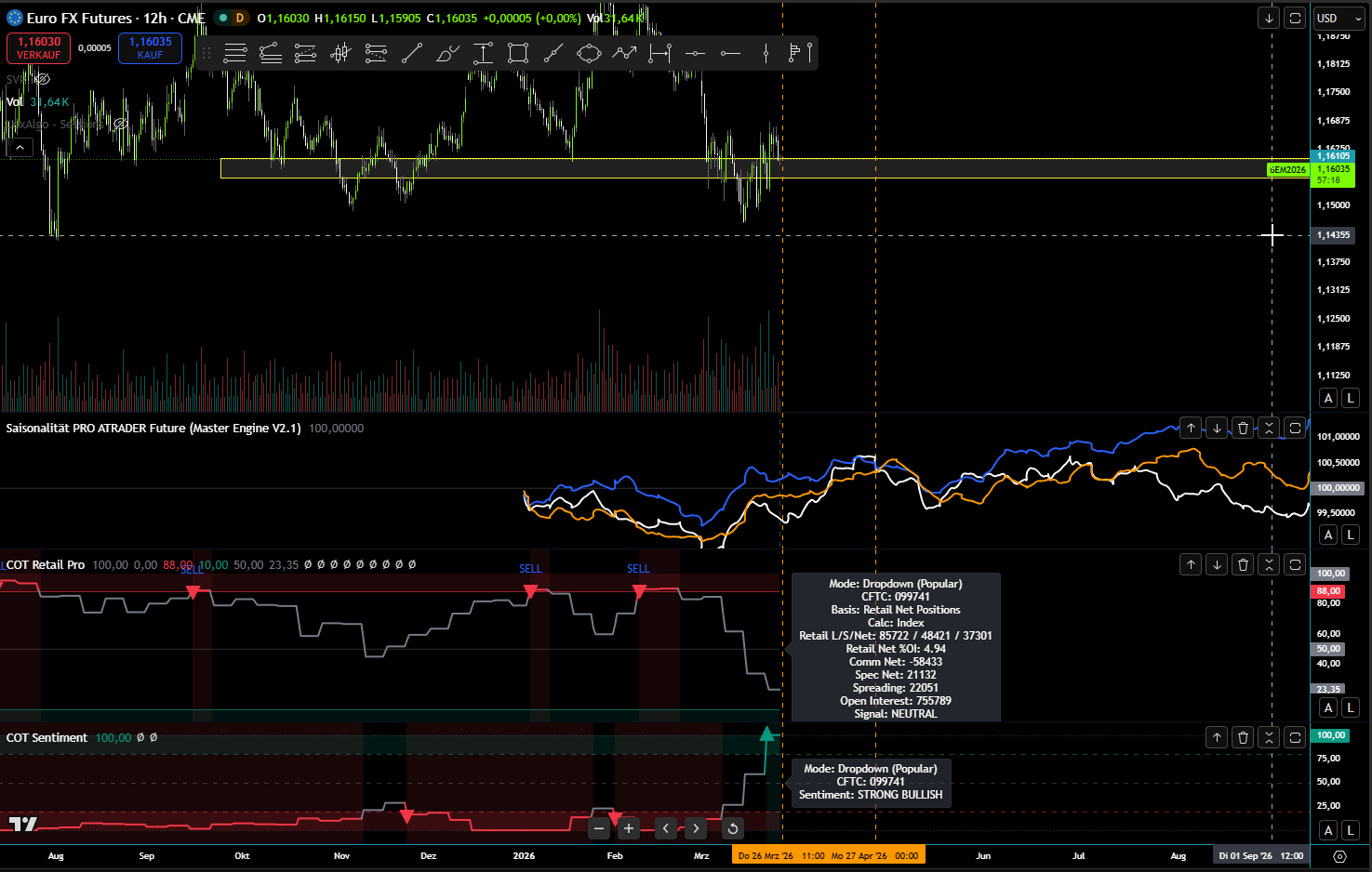Open the USD currency dropdown
The image size is (1372, 872).
[1338, 17]
